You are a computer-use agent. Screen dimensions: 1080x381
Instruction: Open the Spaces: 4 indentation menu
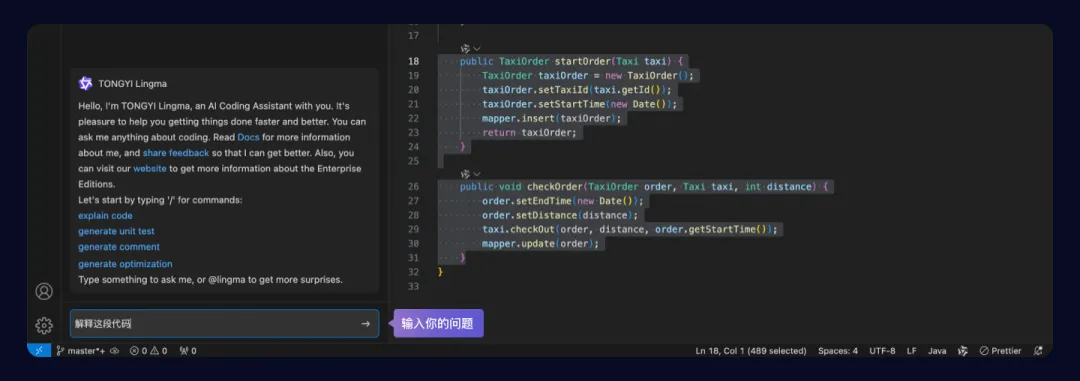click(x=838, y=351)
